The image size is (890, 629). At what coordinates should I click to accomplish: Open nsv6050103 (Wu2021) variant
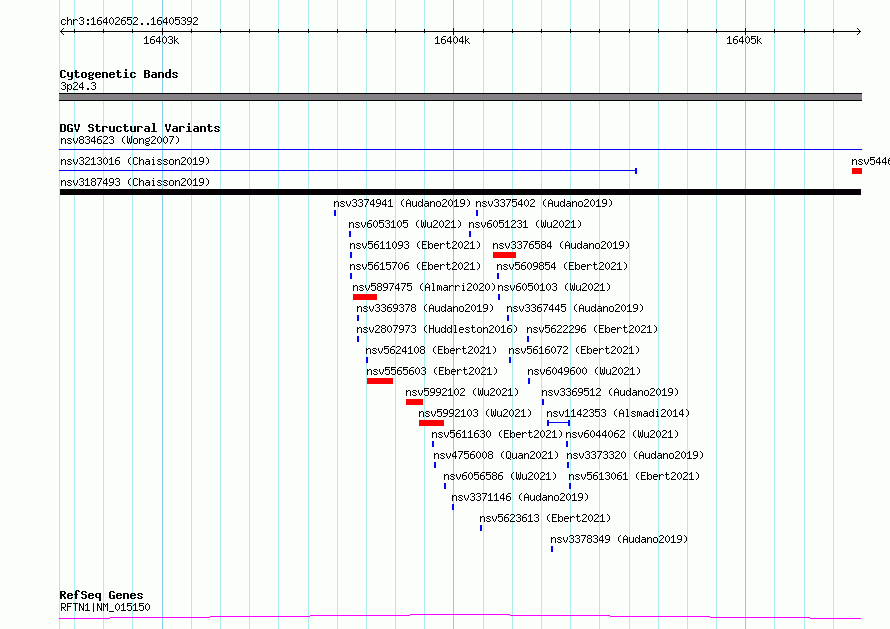tap(554, 287)
